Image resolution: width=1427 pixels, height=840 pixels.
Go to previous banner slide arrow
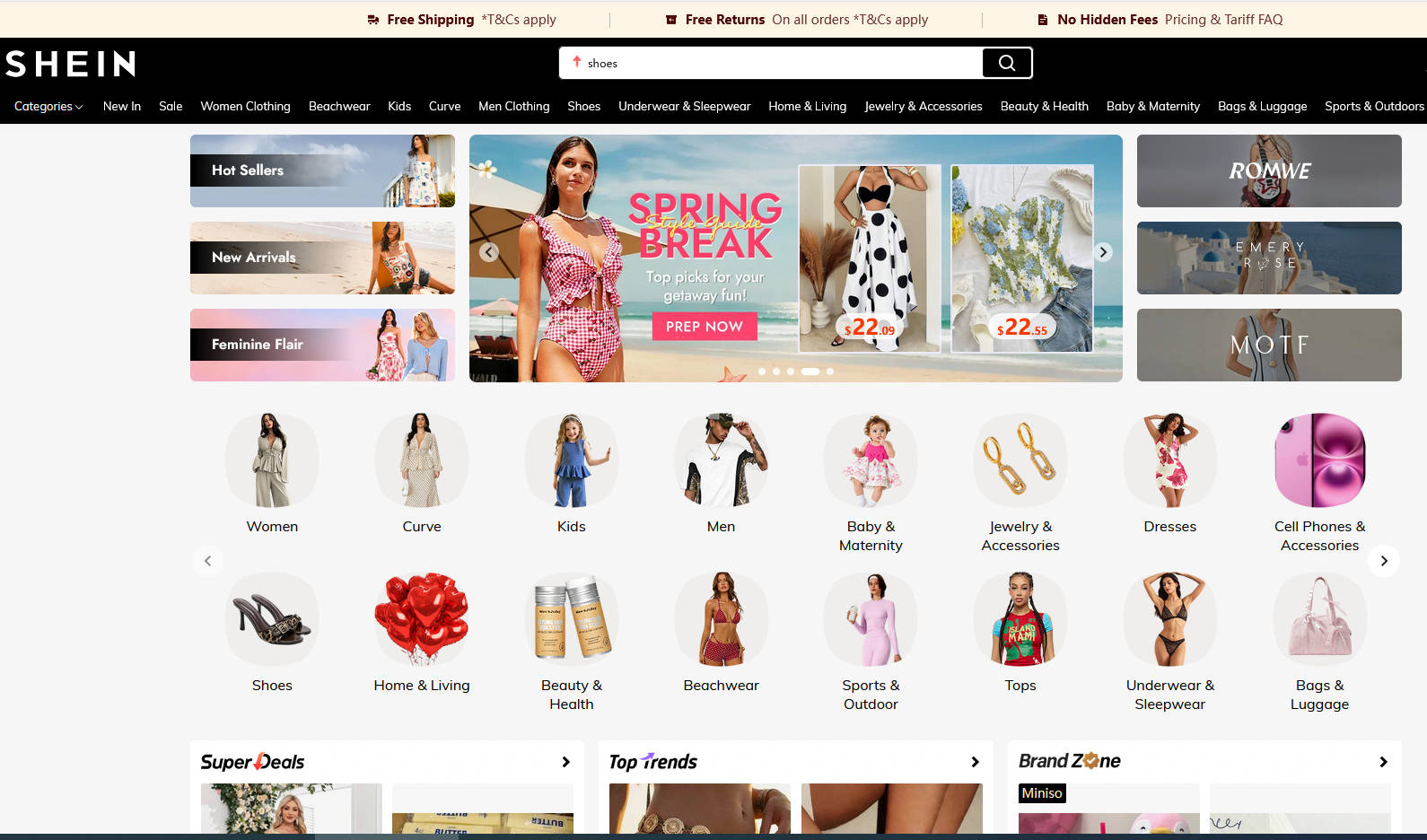pyautogui.click(x=489, y=252)
